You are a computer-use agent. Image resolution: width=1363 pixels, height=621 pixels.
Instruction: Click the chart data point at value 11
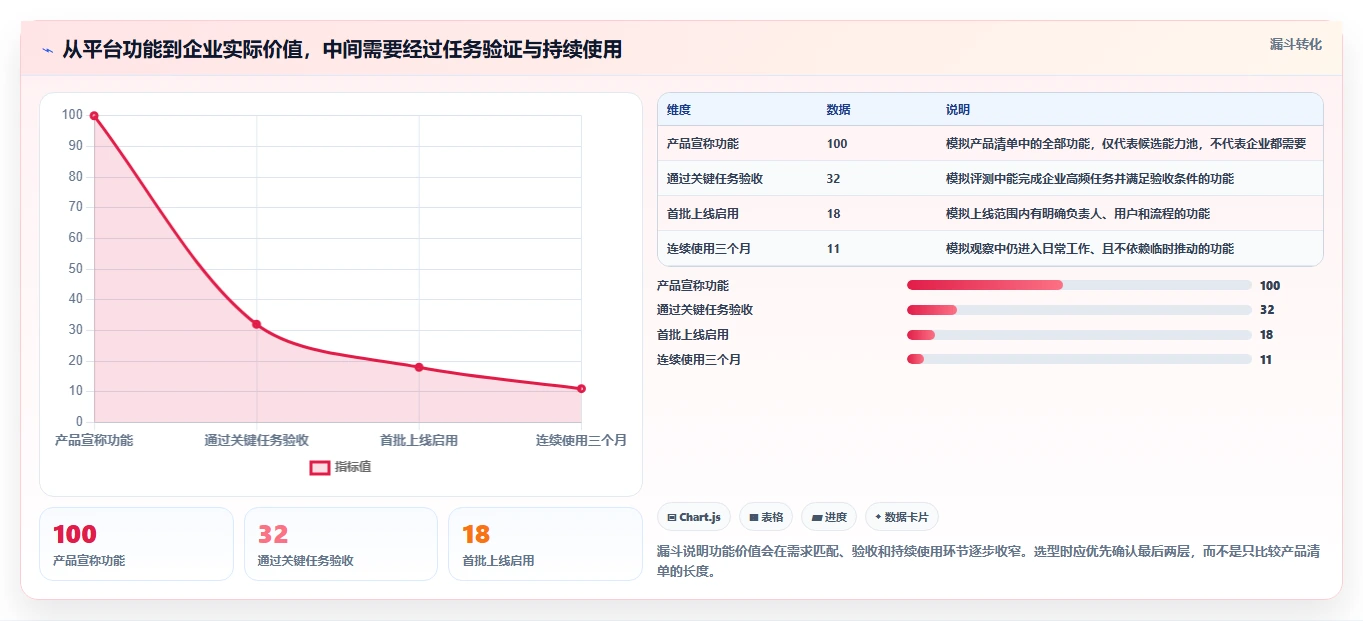(x=581, y=389)
